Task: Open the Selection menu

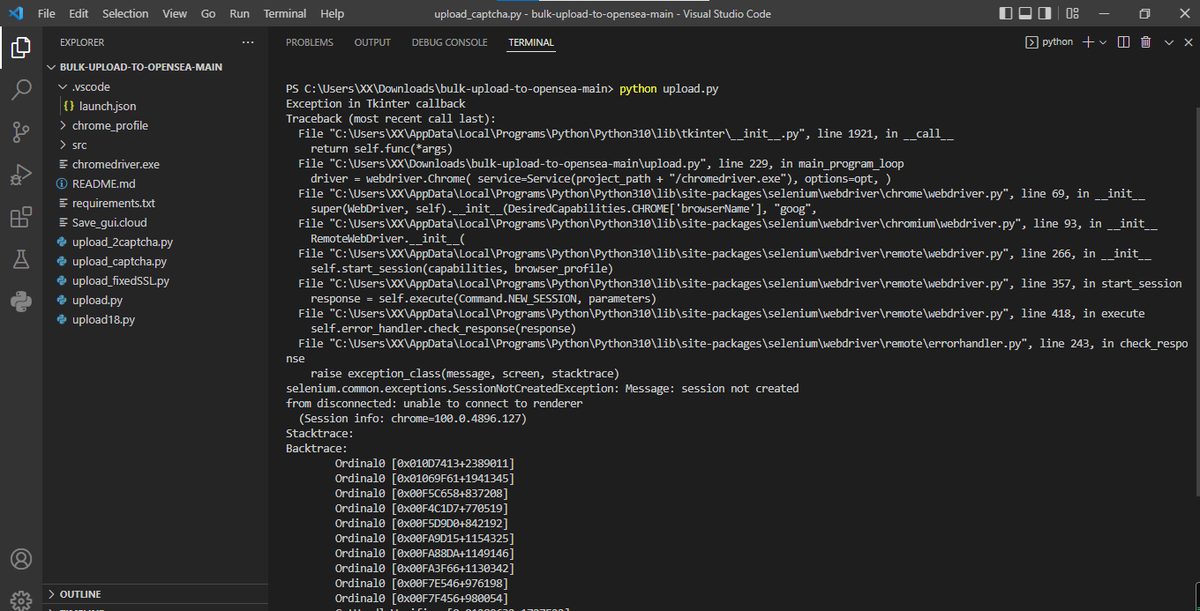Action: click(x=125, y=13)
